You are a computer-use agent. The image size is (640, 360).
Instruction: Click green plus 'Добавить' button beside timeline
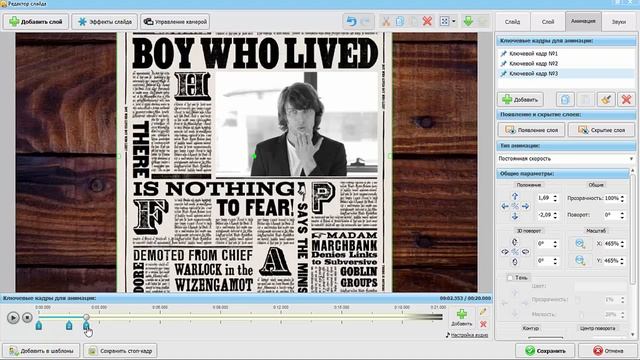462,318
